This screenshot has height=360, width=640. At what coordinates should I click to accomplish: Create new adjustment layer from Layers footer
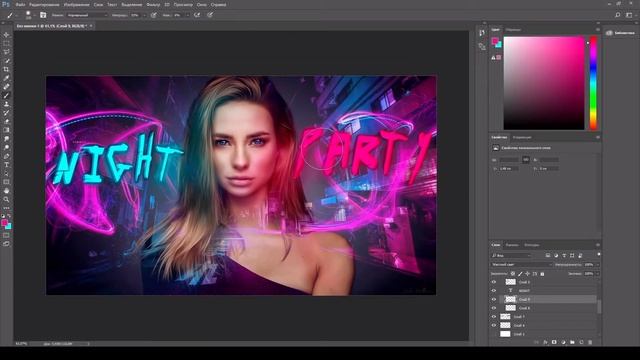563,342
